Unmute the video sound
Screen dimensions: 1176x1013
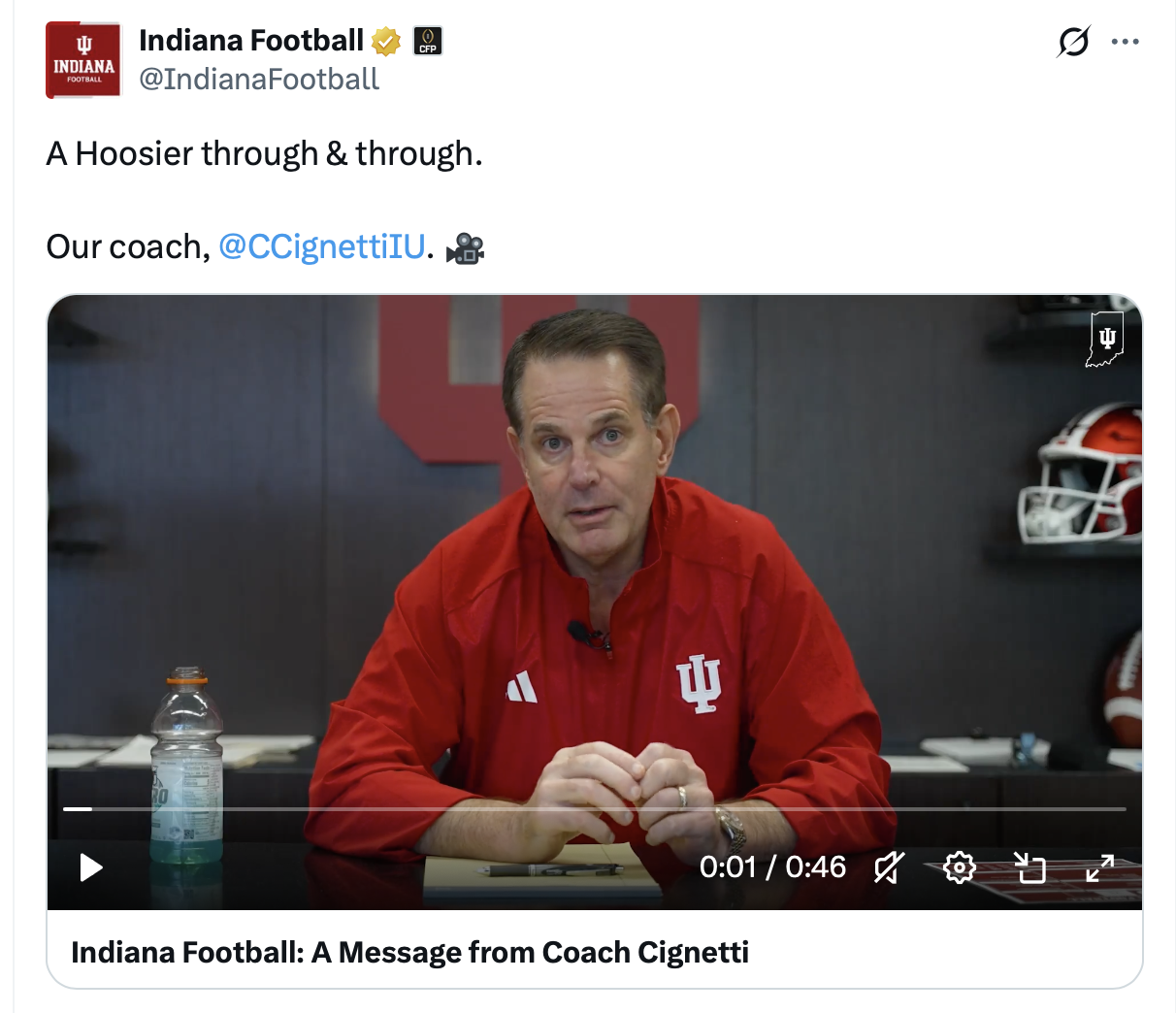pos(889,867)
